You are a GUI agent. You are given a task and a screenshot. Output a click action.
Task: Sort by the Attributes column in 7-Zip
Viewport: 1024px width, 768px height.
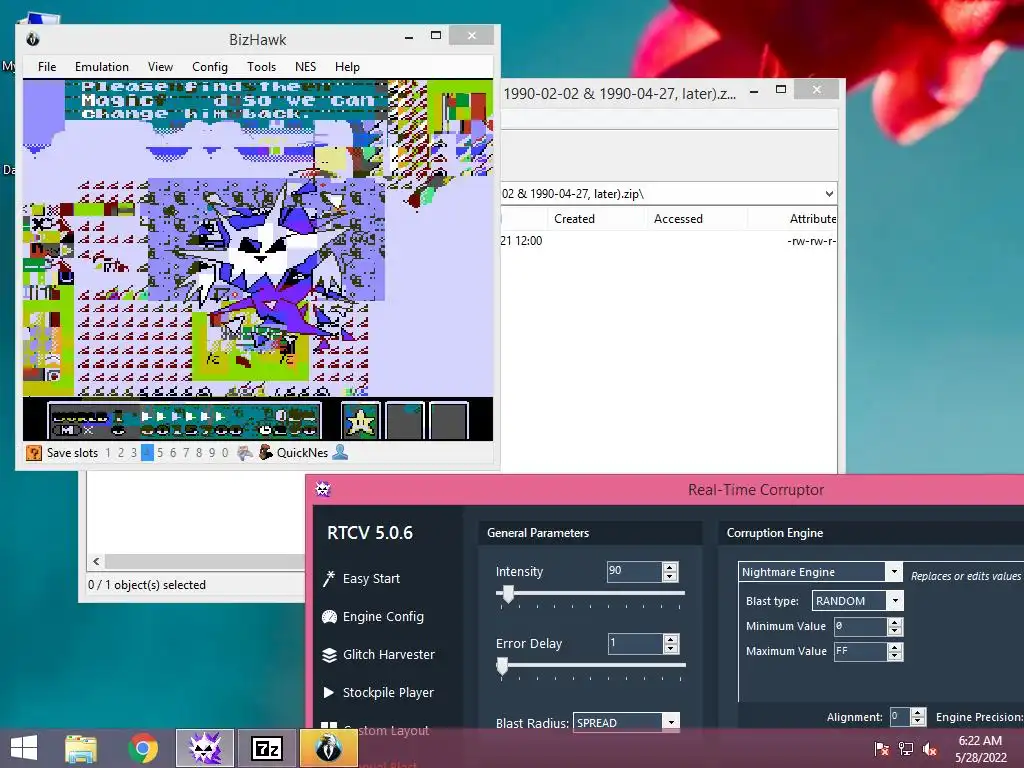tap(812, 219)
